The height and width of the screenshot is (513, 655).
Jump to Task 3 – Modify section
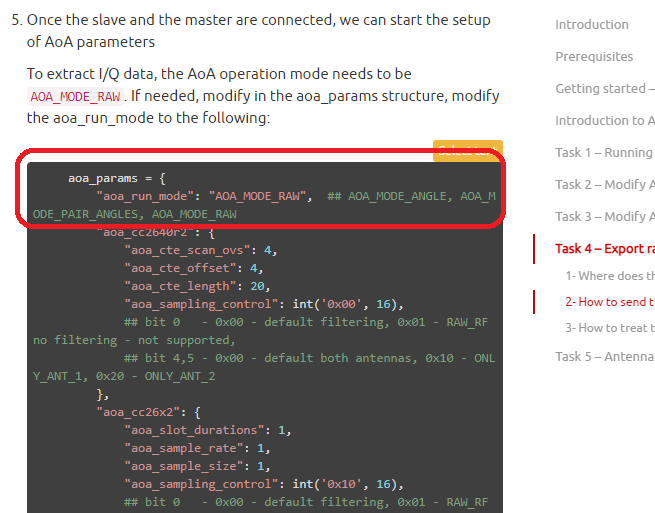pos(605,216)
